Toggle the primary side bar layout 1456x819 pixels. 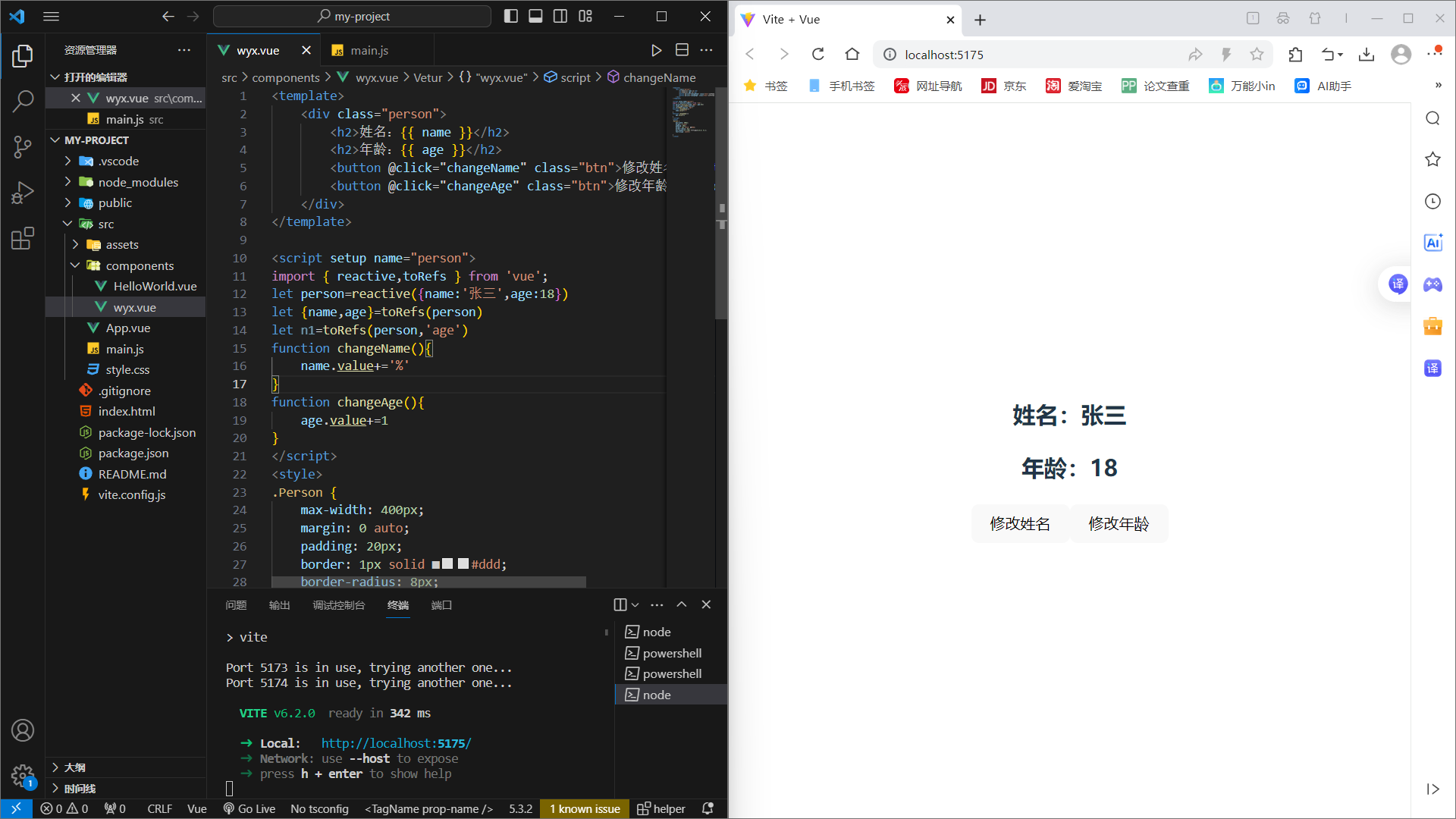point(510,16)
